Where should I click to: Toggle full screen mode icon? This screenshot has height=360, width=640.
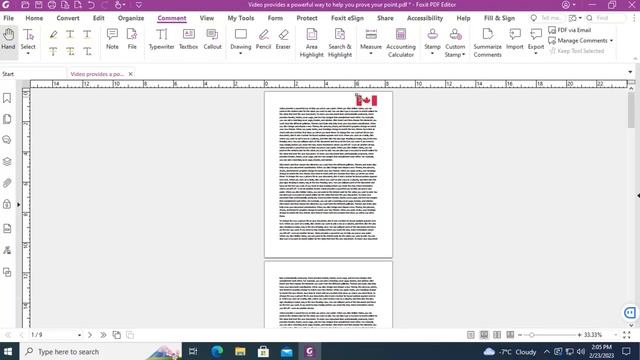click(627, 335)
